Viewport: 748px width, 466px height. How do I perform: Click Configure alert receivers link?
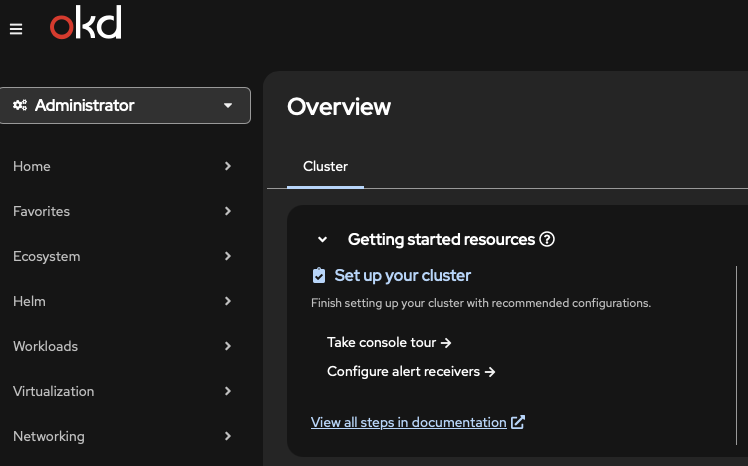(x=411, y=371)
